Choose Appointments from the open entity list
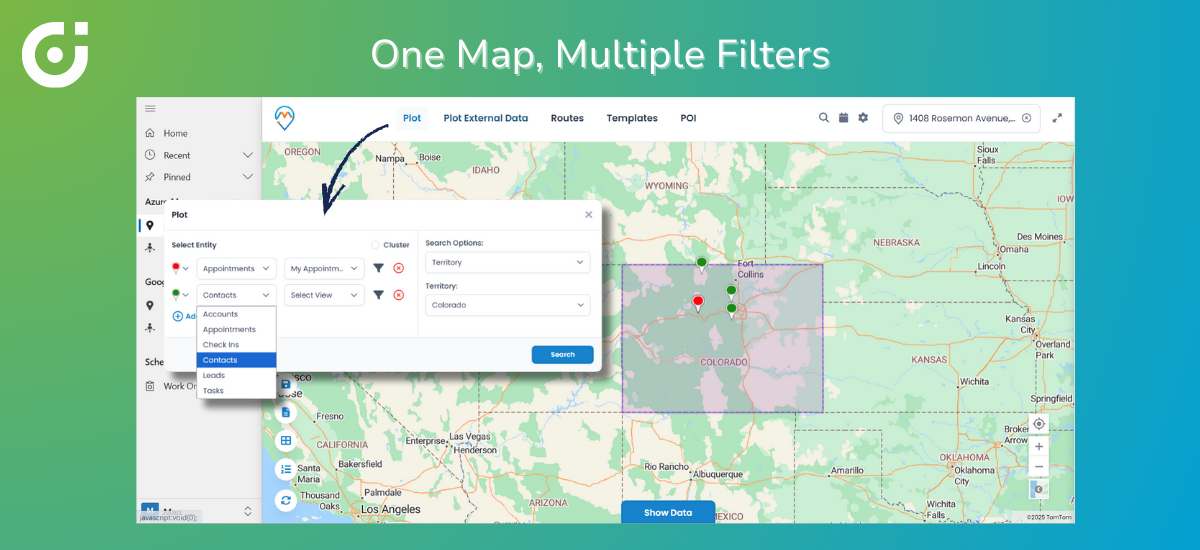The image size is (1200, 550). tap(237, 329)
